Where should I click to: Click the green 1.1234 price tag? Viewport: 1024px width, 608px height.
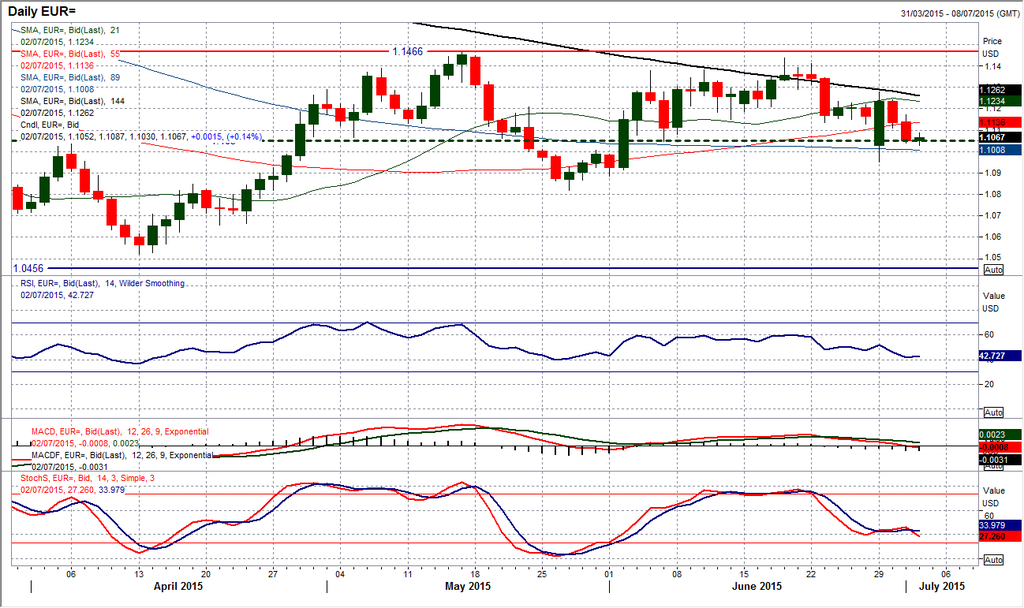pos(1000,101)
